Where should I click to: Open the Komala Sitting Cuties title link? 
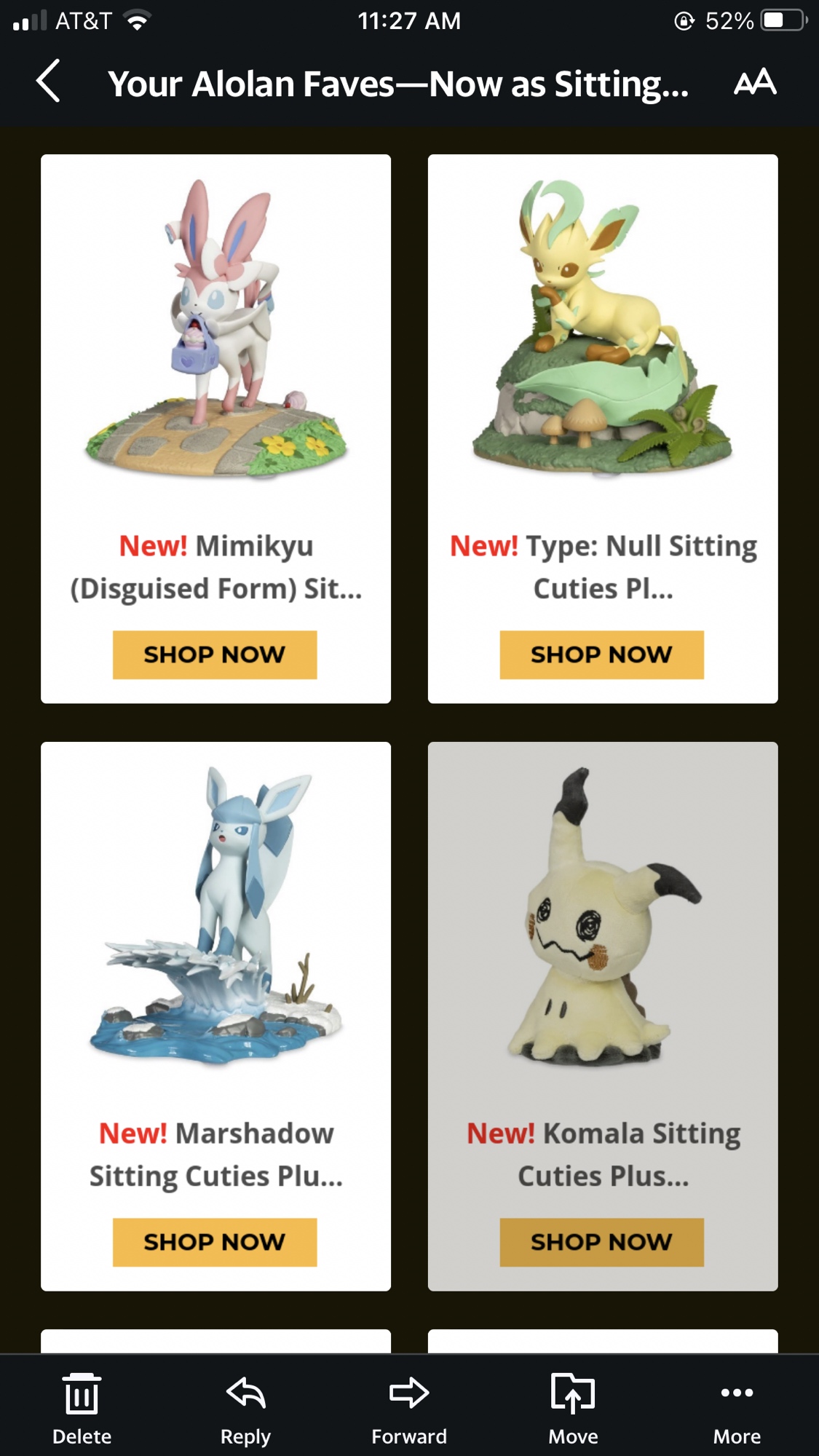(603, 1155)
